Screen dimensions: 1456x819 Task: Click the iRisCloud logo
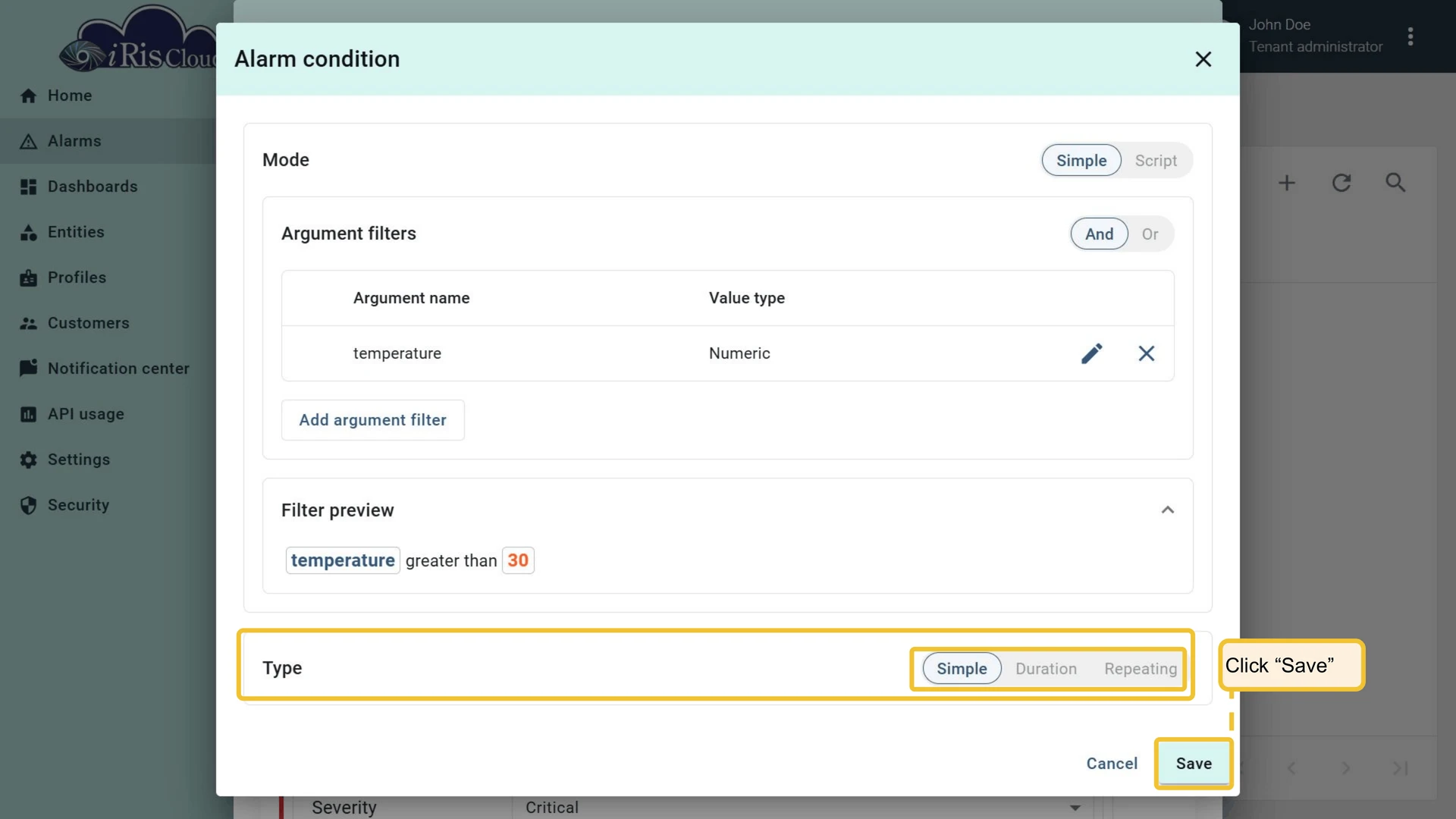(x=138, y=39)
